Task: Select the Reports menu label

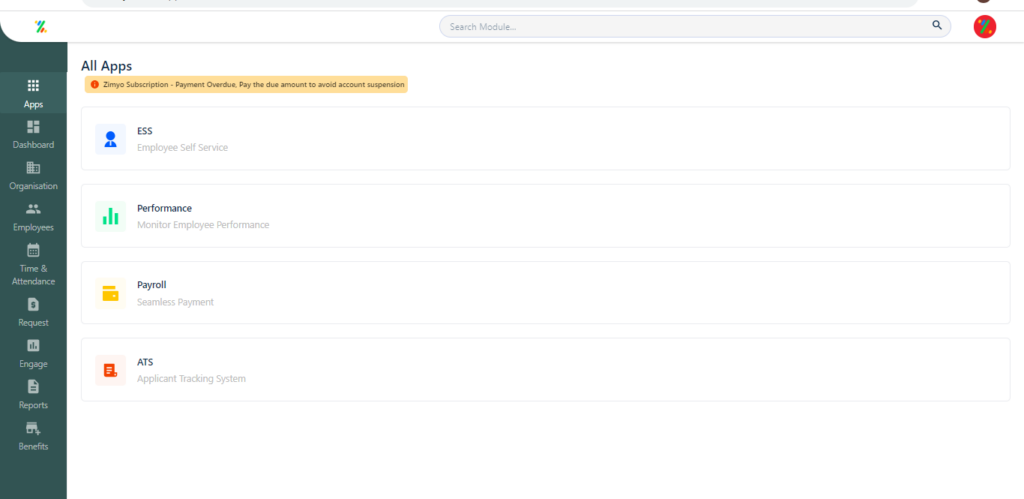Action: (33, 406)
